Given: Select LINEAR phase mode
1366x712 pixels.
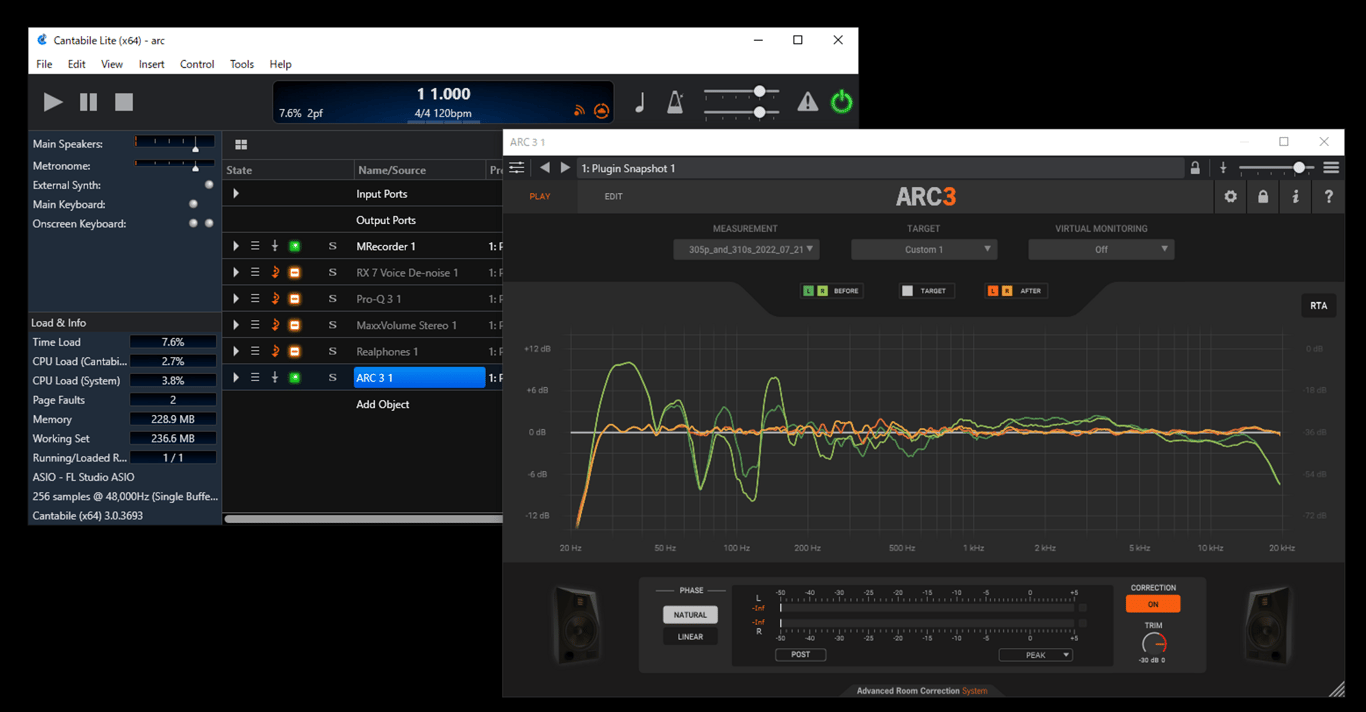Looking at the screenshot, I should pyautogui.click(x=690, y=637).
